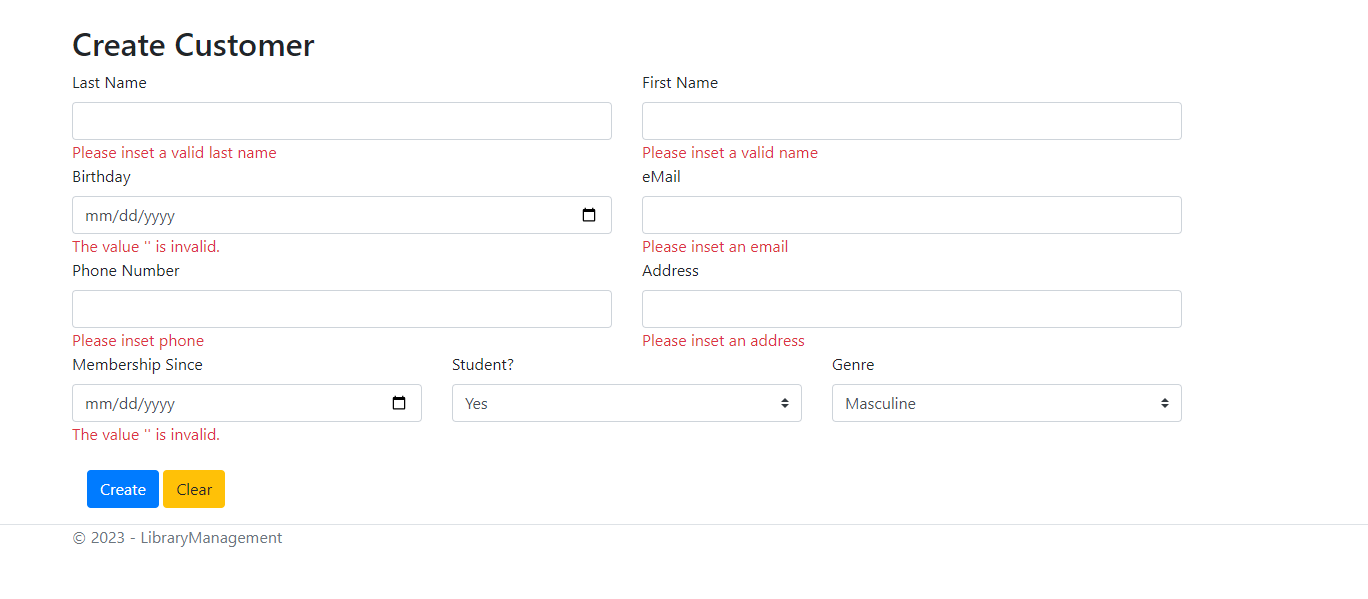Click the Birthday mm/dd/yyyy date field
The height and width of the screenshot is (599, 1368).
coord(300,214)
